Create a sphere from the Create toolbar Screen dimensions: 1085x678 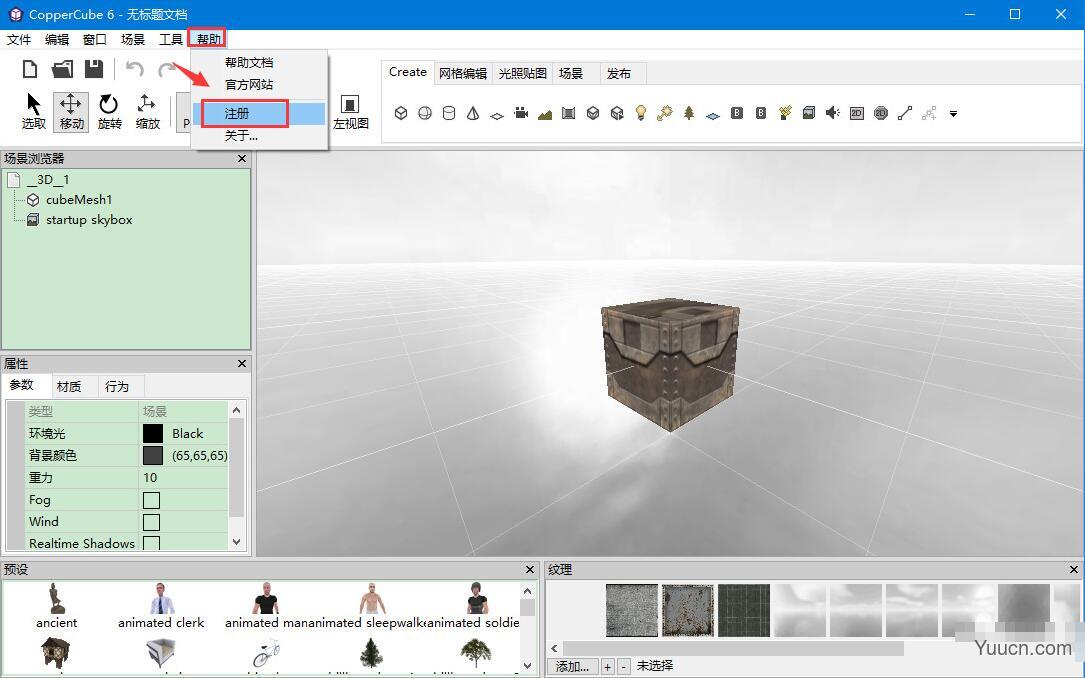[x=424, y=113]
